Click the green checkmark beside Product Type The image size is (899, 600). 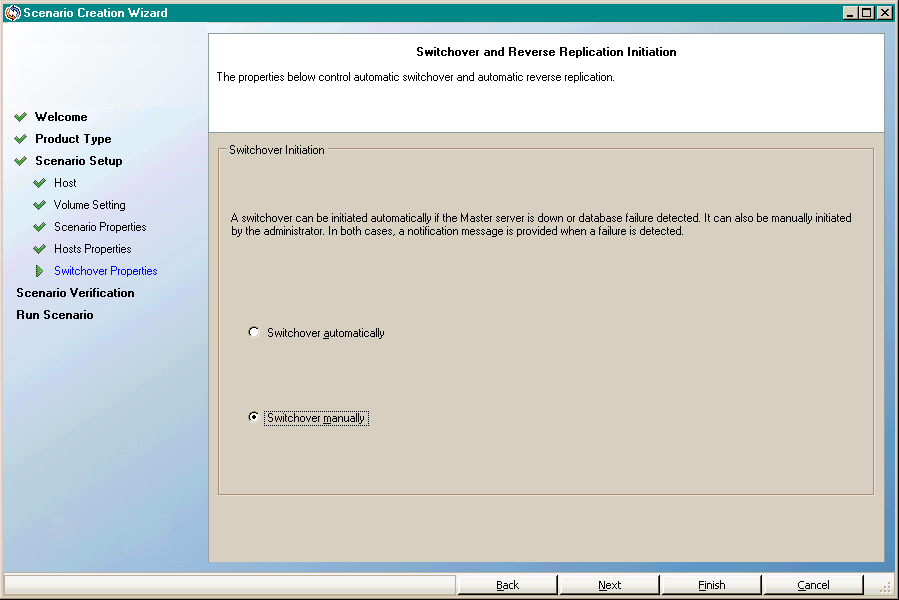pyautogui.click(x=21, y=139)
